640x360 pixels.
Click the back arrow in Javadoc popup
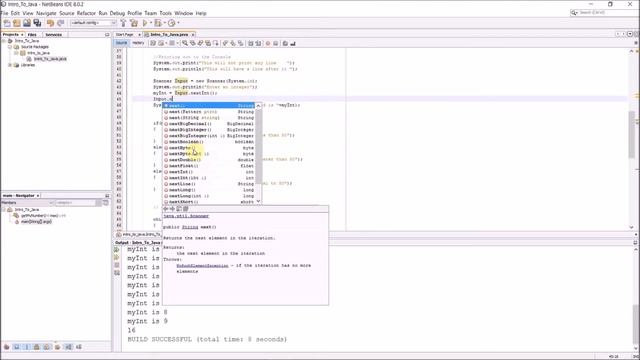166,209
